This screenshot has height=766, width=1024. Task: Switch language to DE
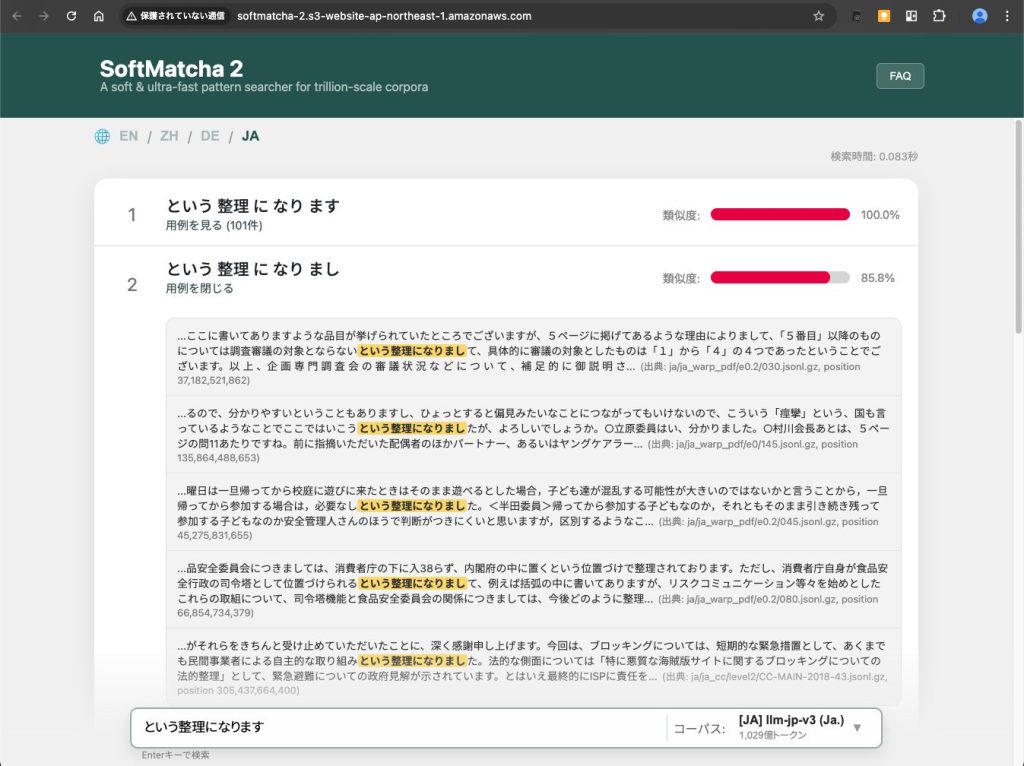[210, 136]
